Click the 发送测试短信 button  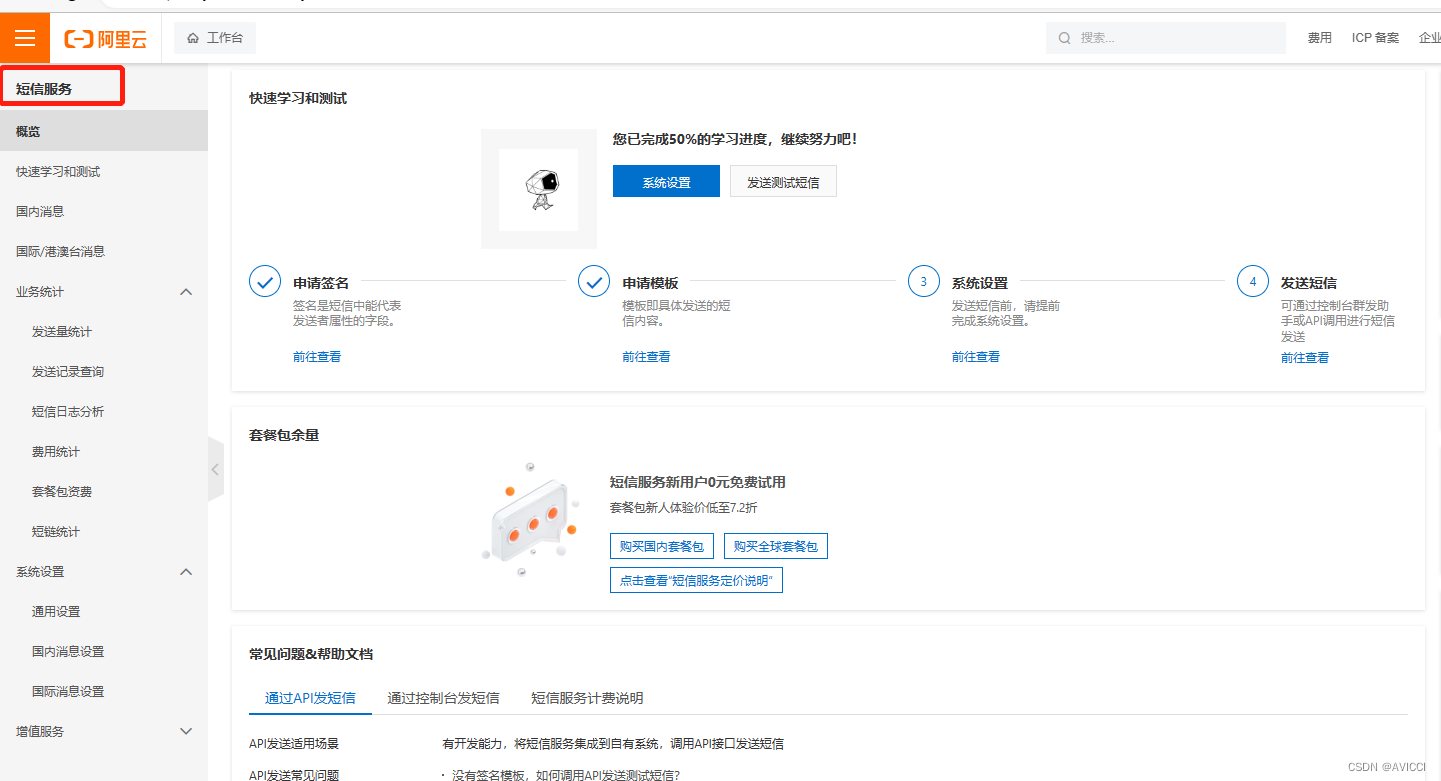[783, 181]
